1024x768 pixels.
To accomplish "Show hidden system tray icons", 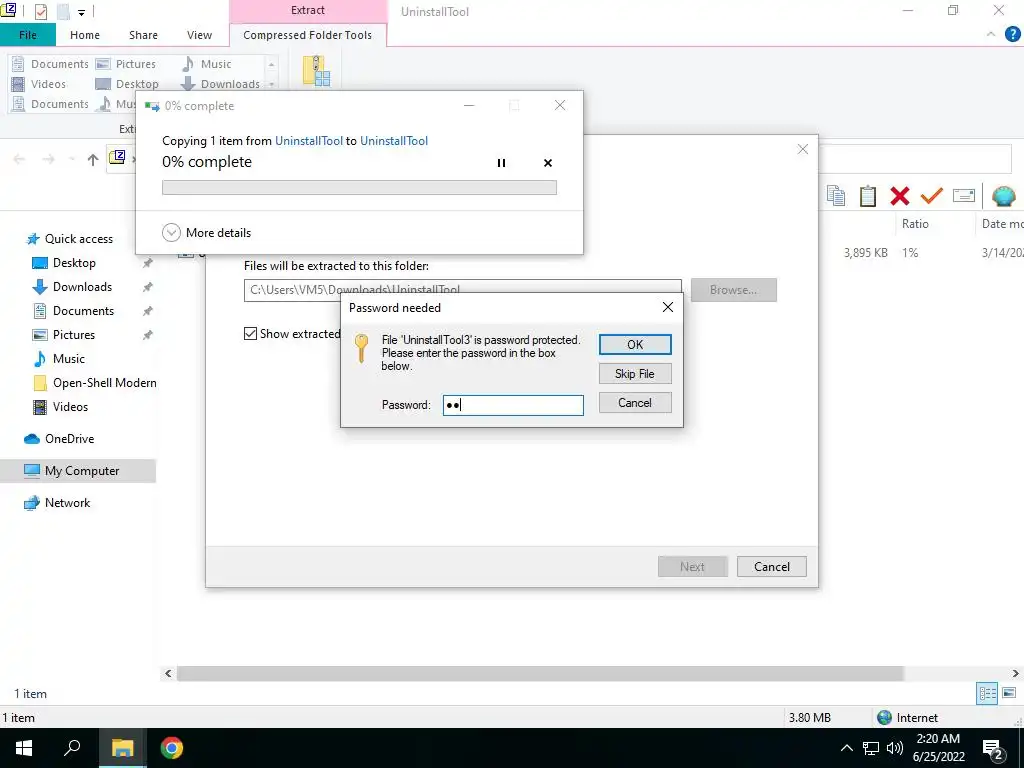I will pos(846,748).
